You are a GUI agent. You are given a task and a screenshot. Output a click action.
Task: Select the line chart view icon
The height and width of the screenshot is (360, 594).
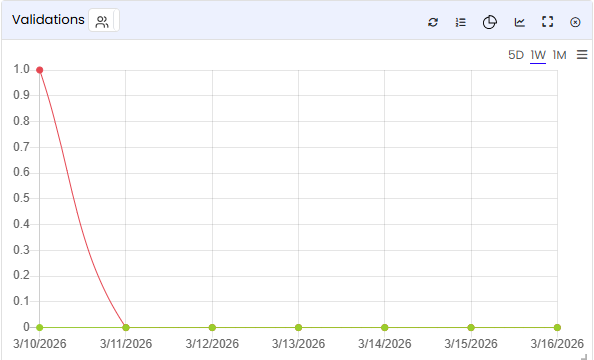click(519, 22)
